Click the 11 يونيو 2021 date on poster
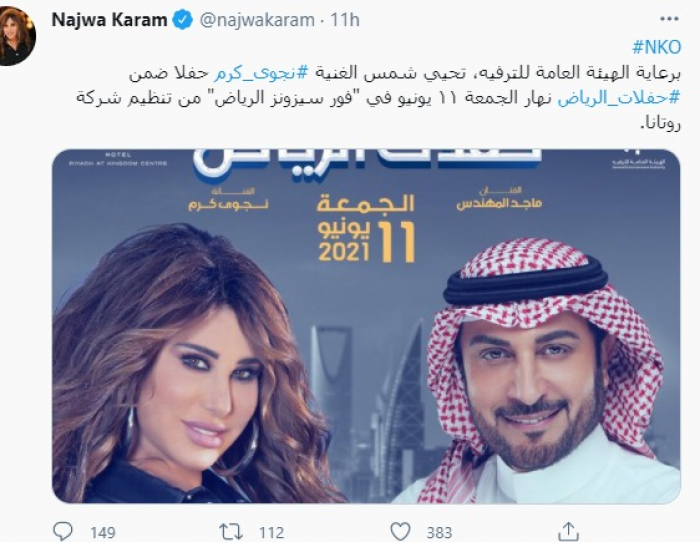The width and height of the screenshot is (700, 542). 367,242
